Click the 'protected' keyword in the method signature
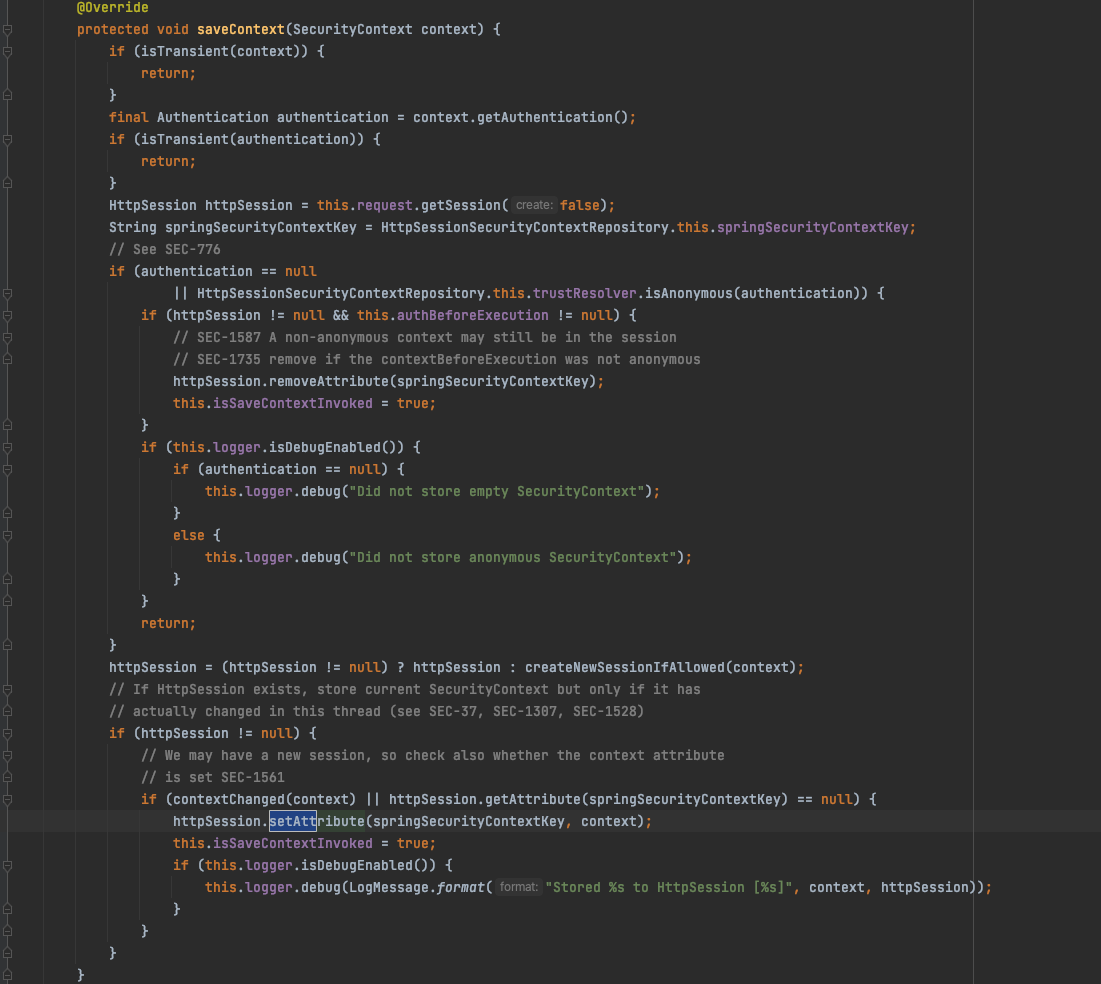 click(x=112, y=29)
